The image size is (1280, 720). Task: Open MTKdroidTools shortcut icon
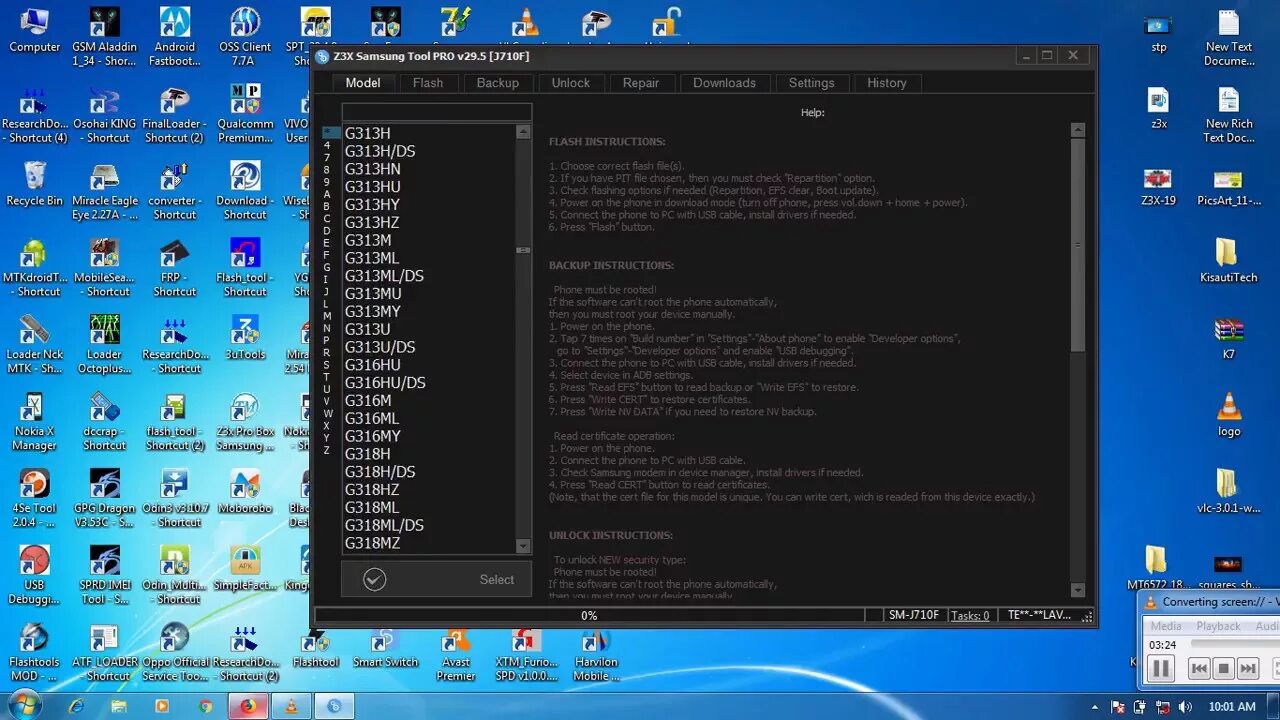point(34,268)
